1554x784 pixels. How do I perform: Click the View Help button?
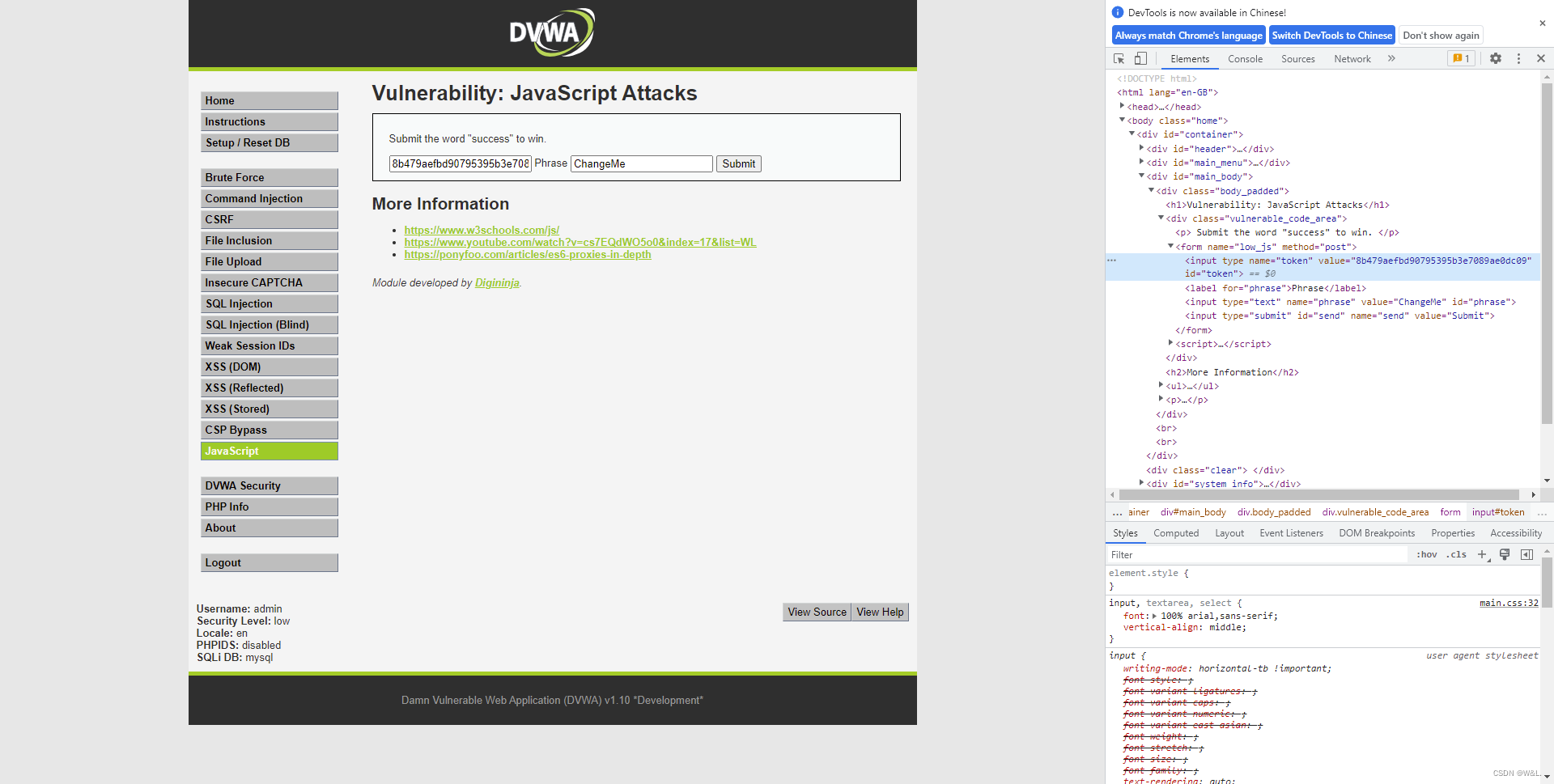pos(880,612)
